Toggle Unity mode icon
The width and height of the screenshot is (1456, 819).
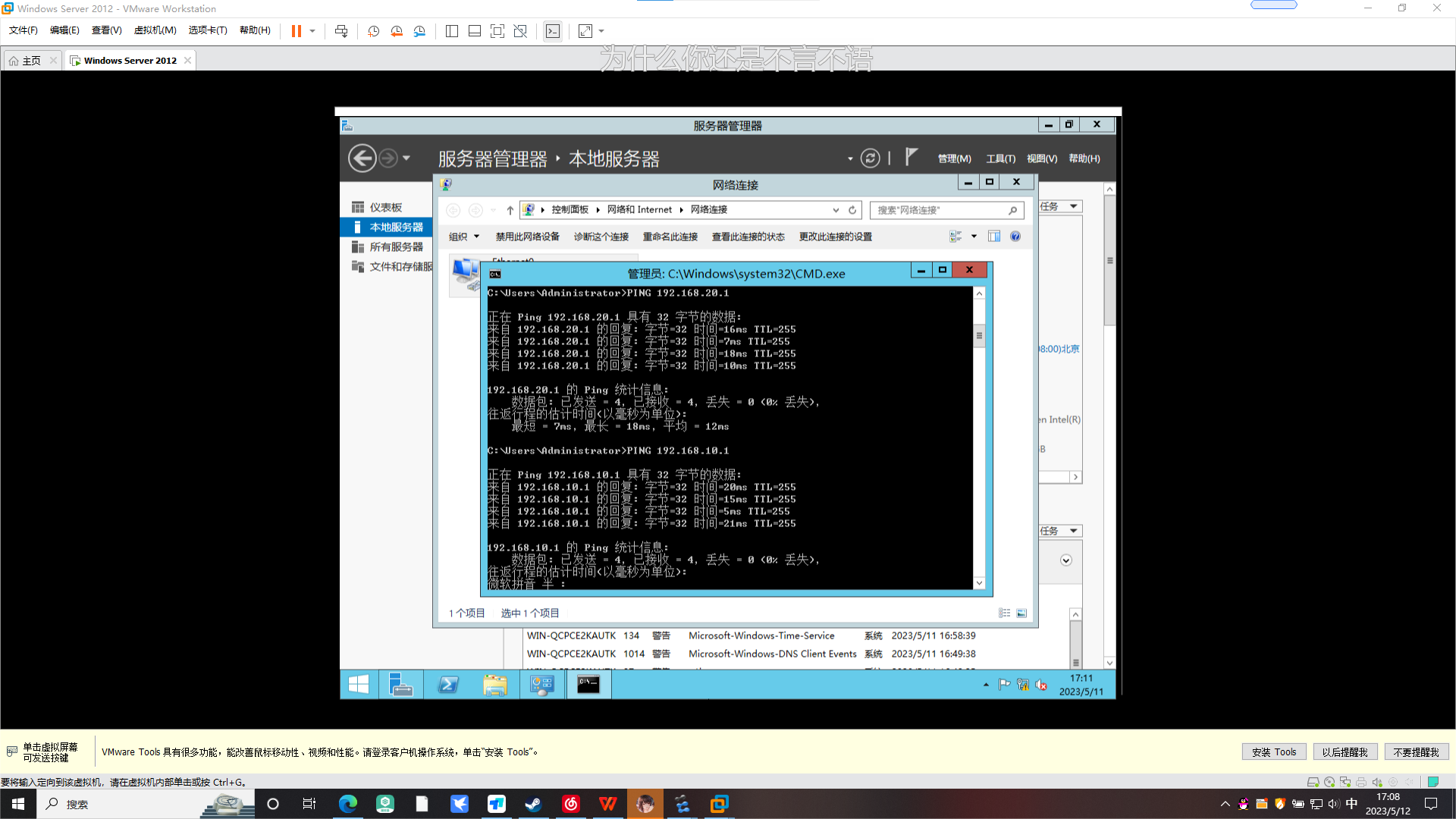(520, 31)
